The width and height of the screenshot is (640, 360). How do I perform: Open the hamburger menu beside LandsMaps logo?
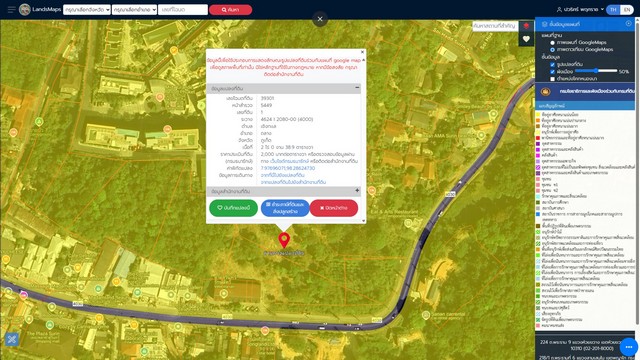point(11,9)
